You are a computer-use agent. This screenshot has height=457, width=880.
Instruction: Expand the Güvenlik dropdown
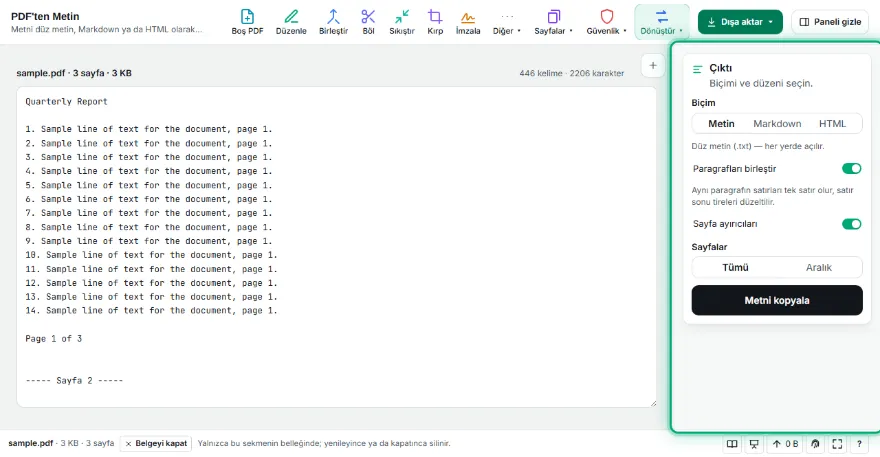(606, 22)
